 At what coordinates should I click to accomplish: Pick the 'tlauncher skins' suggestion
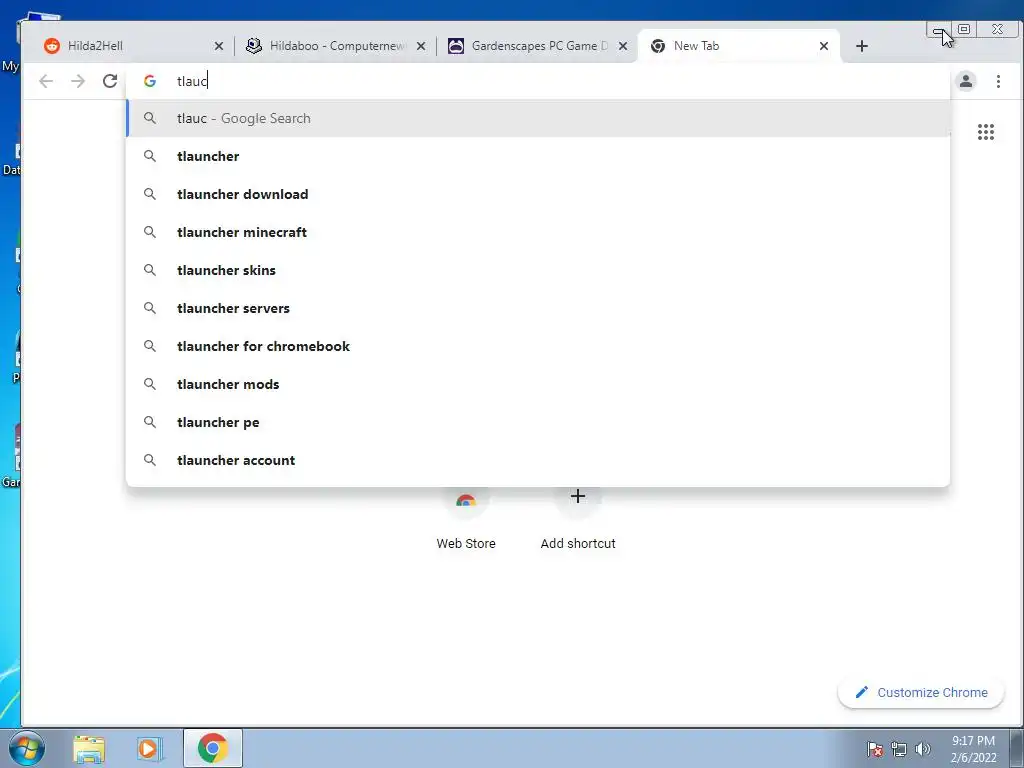537,270
